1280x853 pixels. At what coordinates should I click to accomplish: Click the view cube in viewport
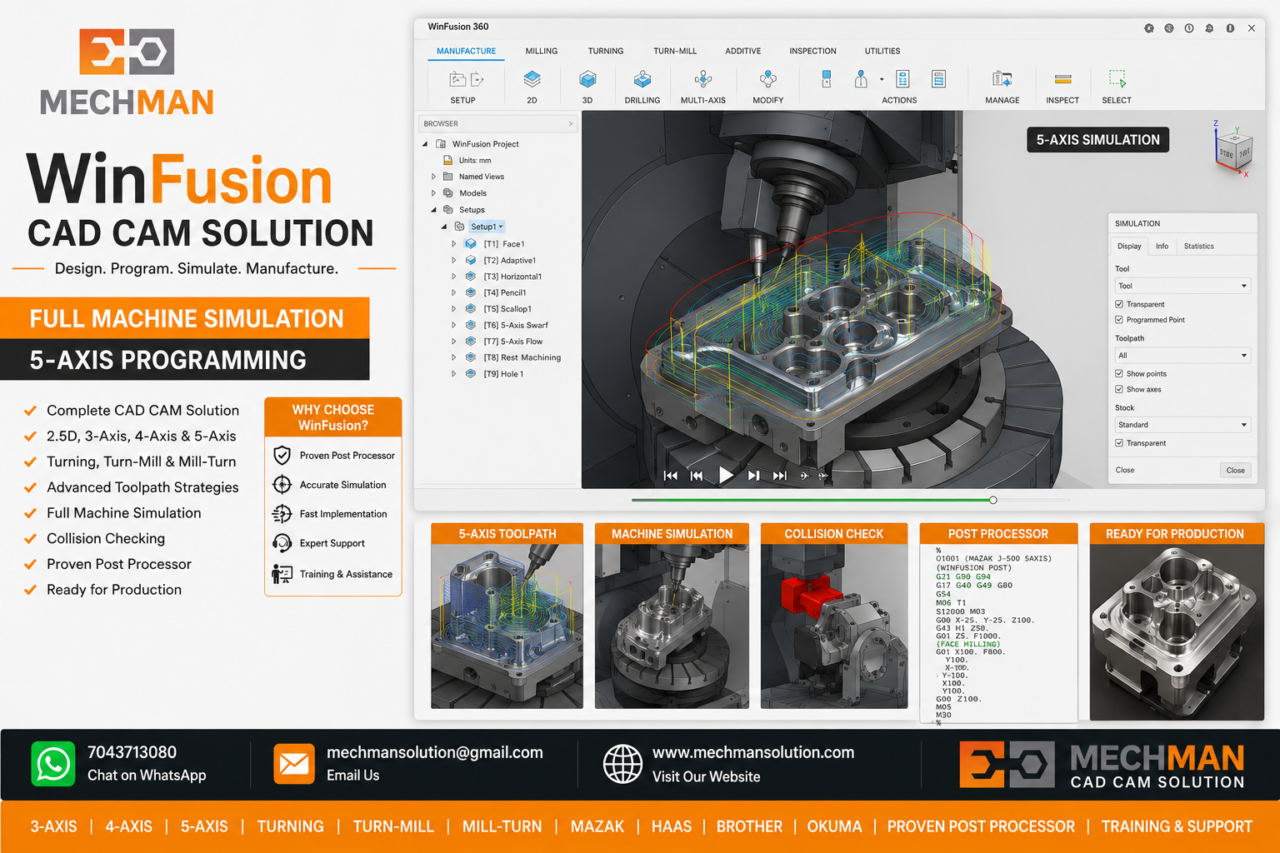pyautogui.click(x=1232, y=153)
